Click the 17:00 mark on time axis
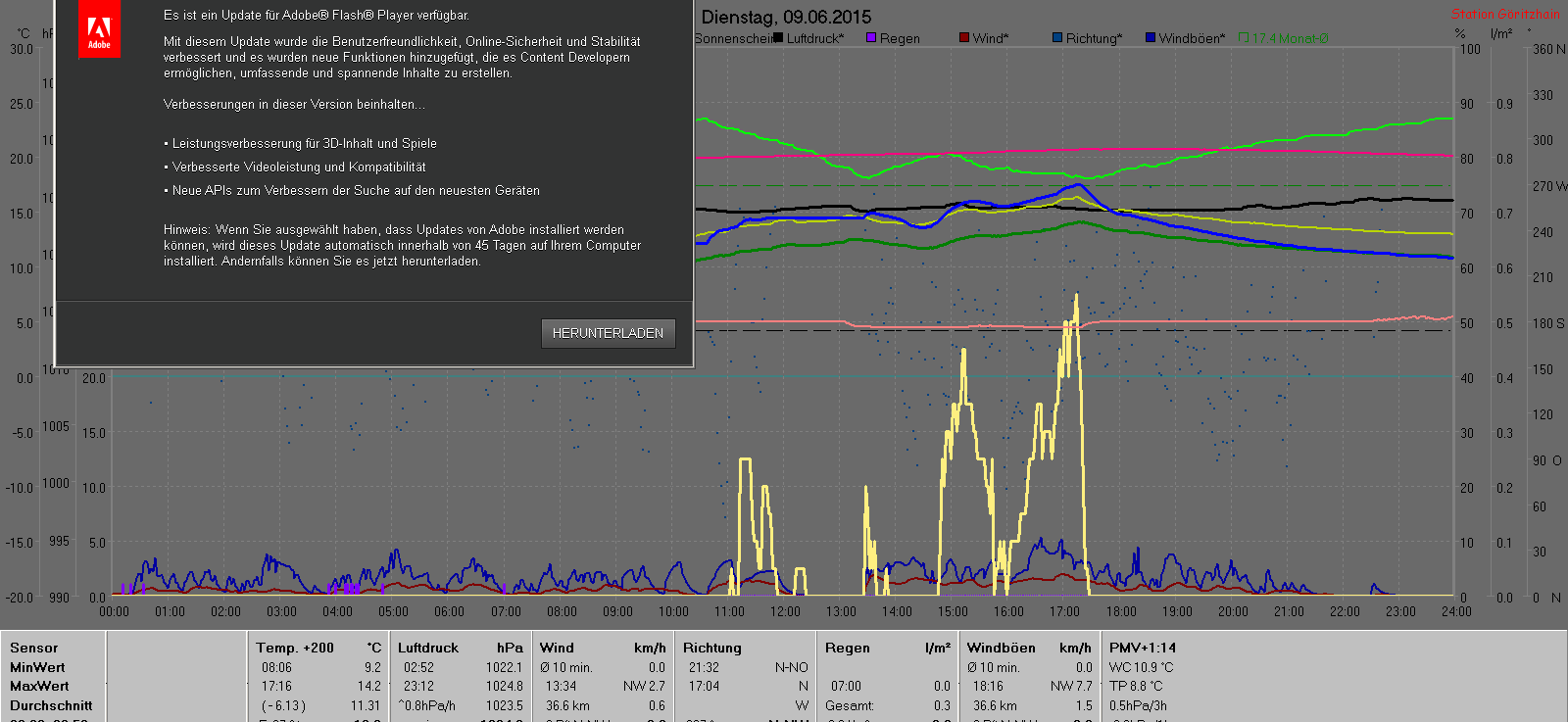1568x722 pixels. 1064,611
